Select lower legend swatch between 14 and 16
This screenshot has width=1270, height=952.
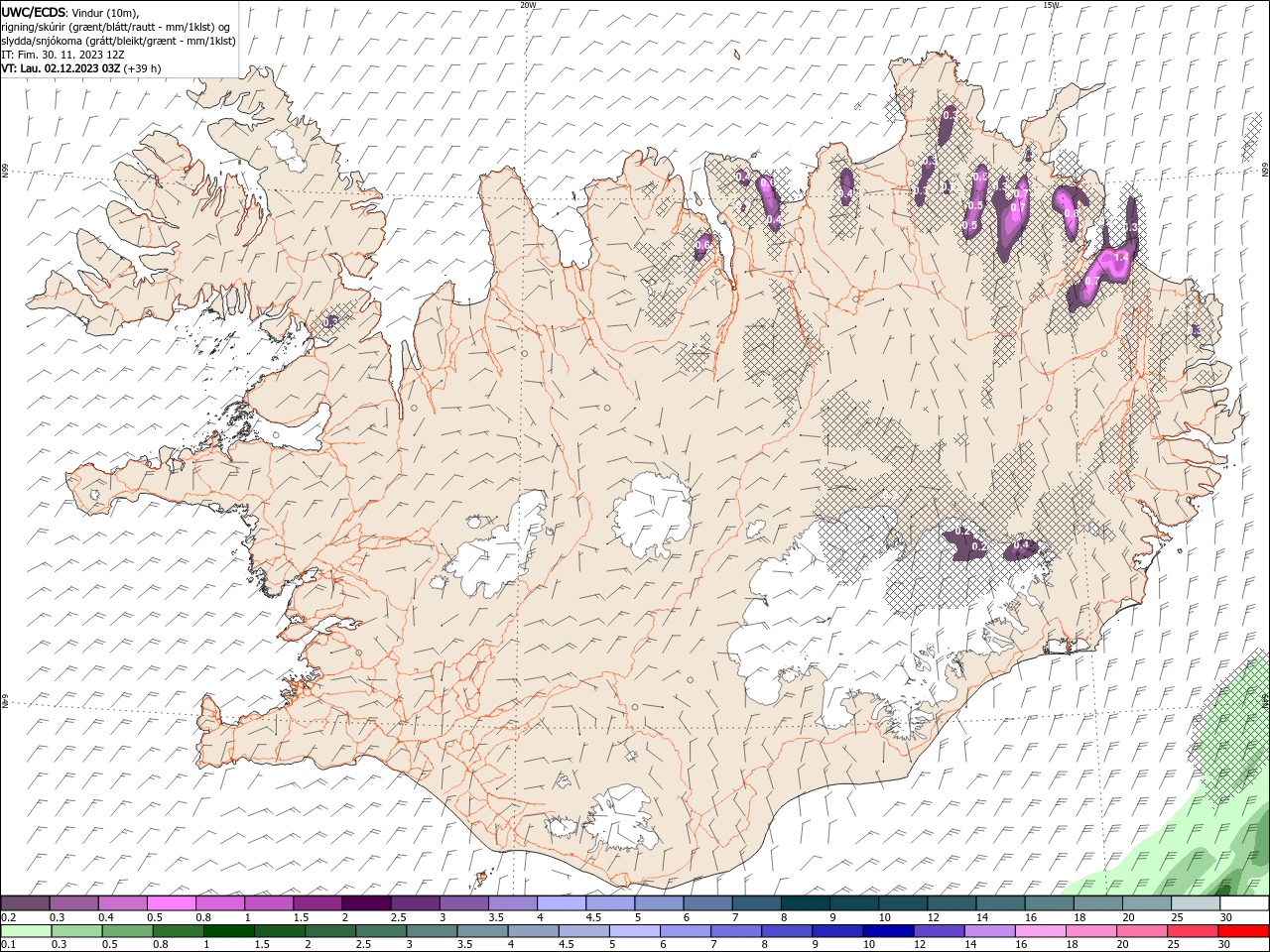[x=989, y=930]
